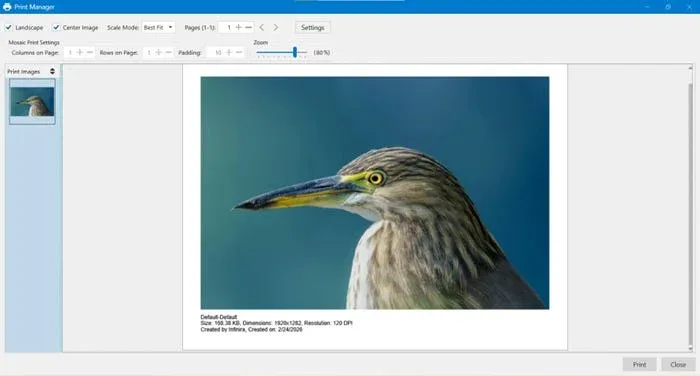Toggle the Landscape checkbox

(8, 28)
